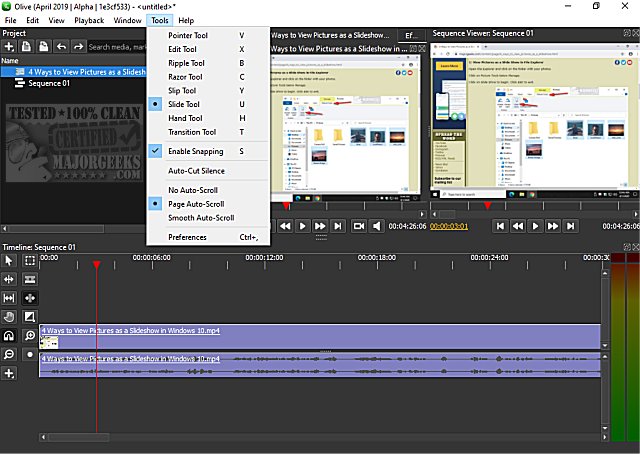Select Page Auto-Scroll option
640x454 pixels.
click(x=195, y=203)
